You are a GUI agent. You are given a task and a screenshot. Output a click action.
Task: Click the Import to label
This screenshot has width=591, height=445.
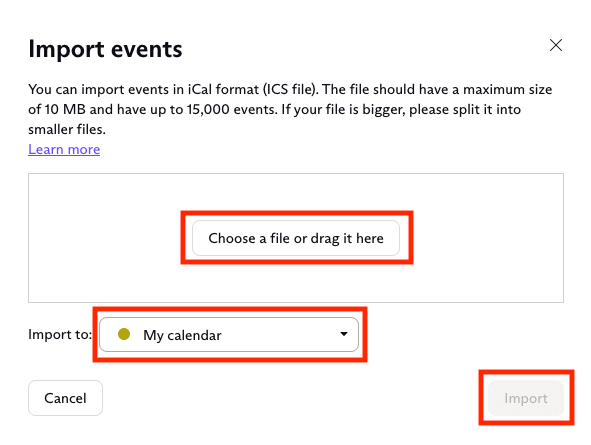coord(60,335)
